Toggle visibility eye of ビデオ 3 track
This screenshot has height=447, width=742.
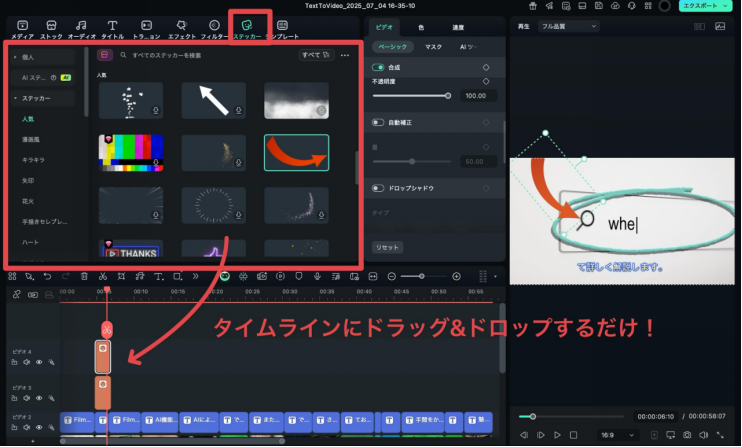[x=39, y=398]
